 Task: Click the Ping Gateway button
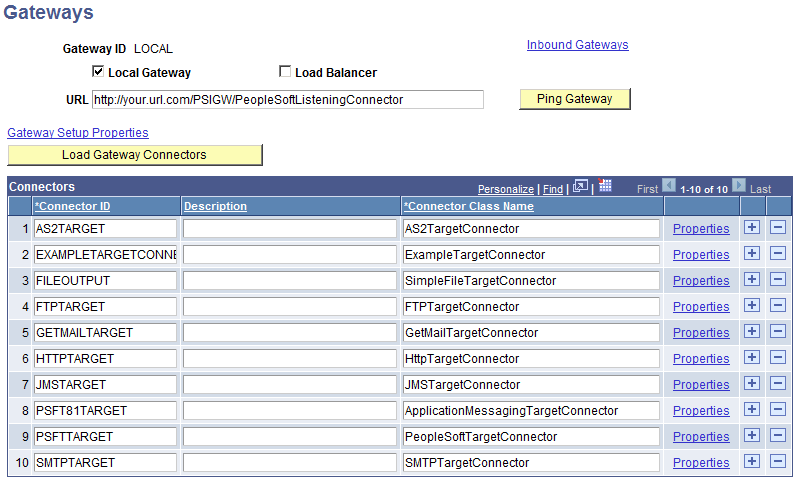point(575,99)
